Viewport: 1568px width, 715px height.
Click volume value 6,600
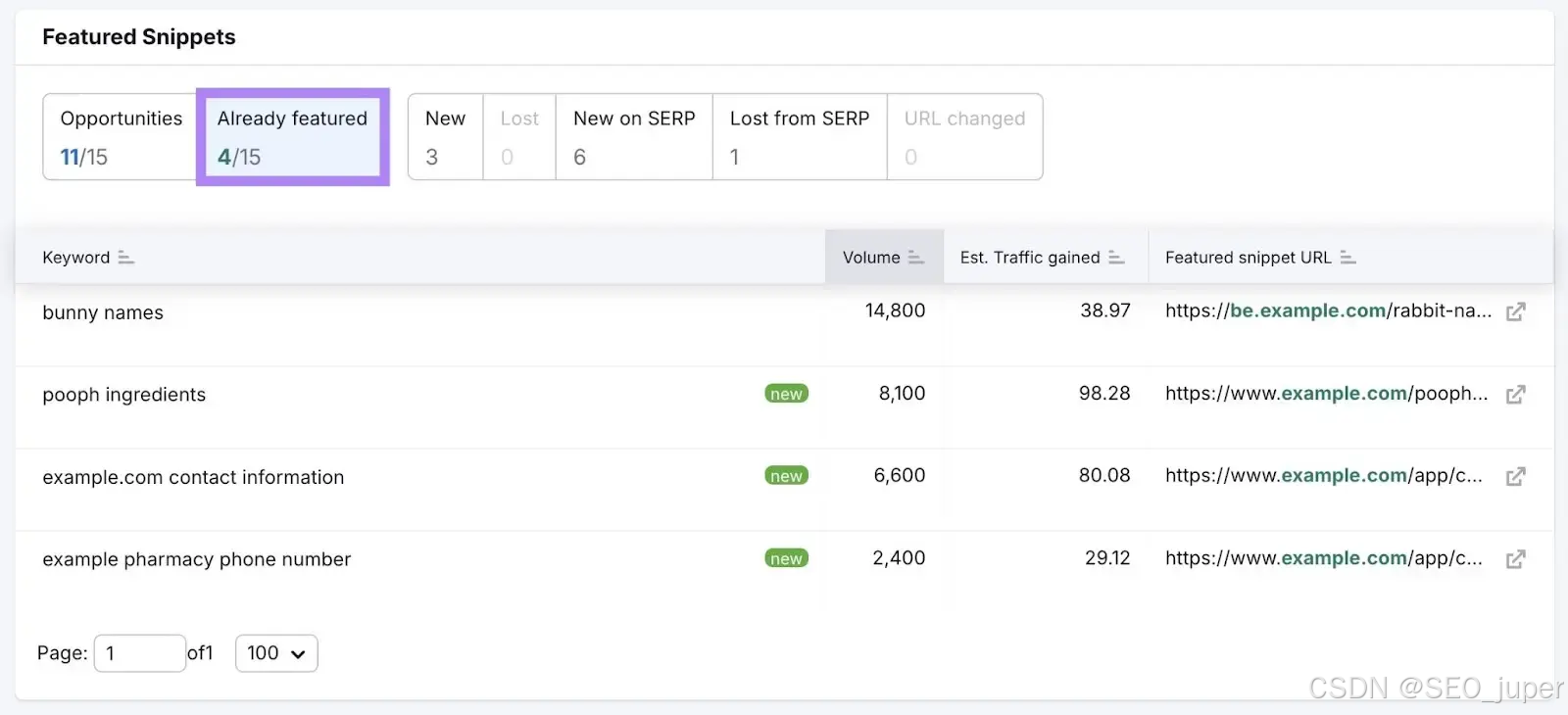point(900,476)
